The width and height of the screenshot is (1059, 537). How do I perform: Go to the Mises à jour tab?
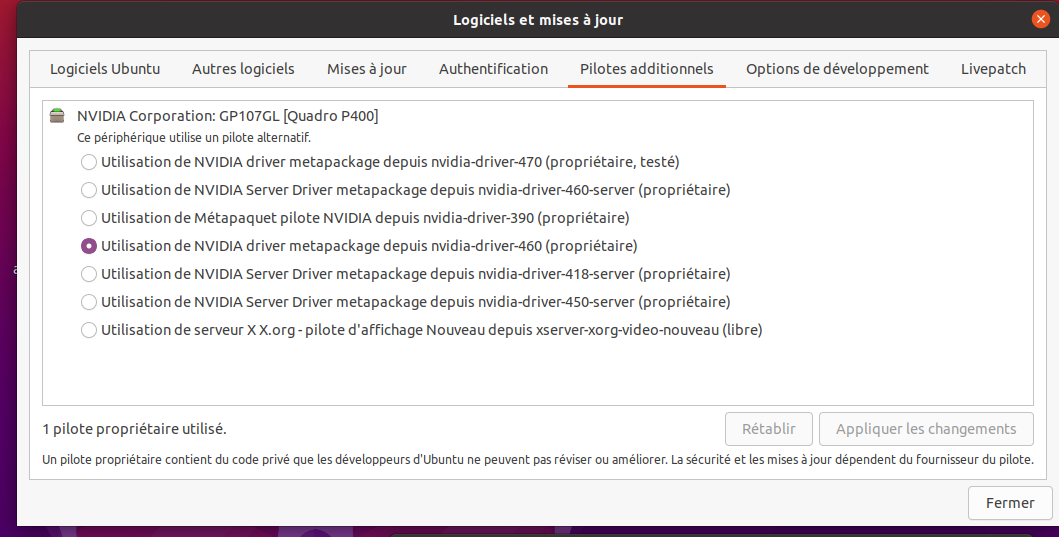coord(367,69)
